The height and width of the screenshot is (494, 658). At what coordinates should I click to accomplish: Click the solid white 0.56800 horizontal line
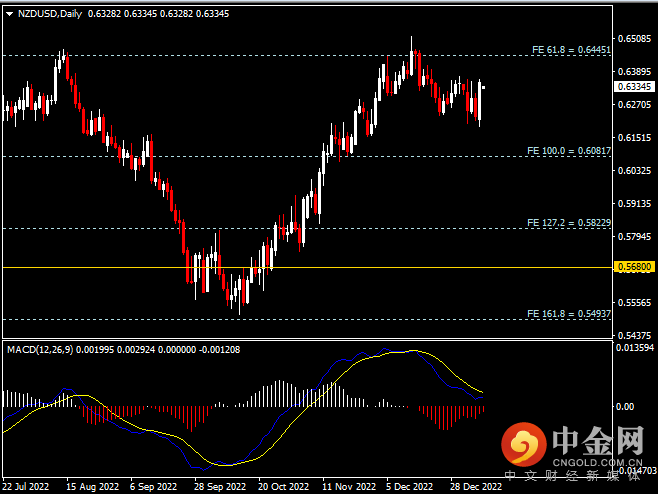tap(300, 267)
